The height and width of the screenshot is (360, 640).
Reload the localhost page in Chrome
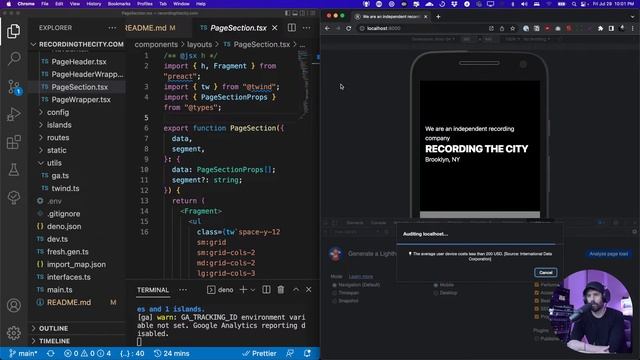349,28
